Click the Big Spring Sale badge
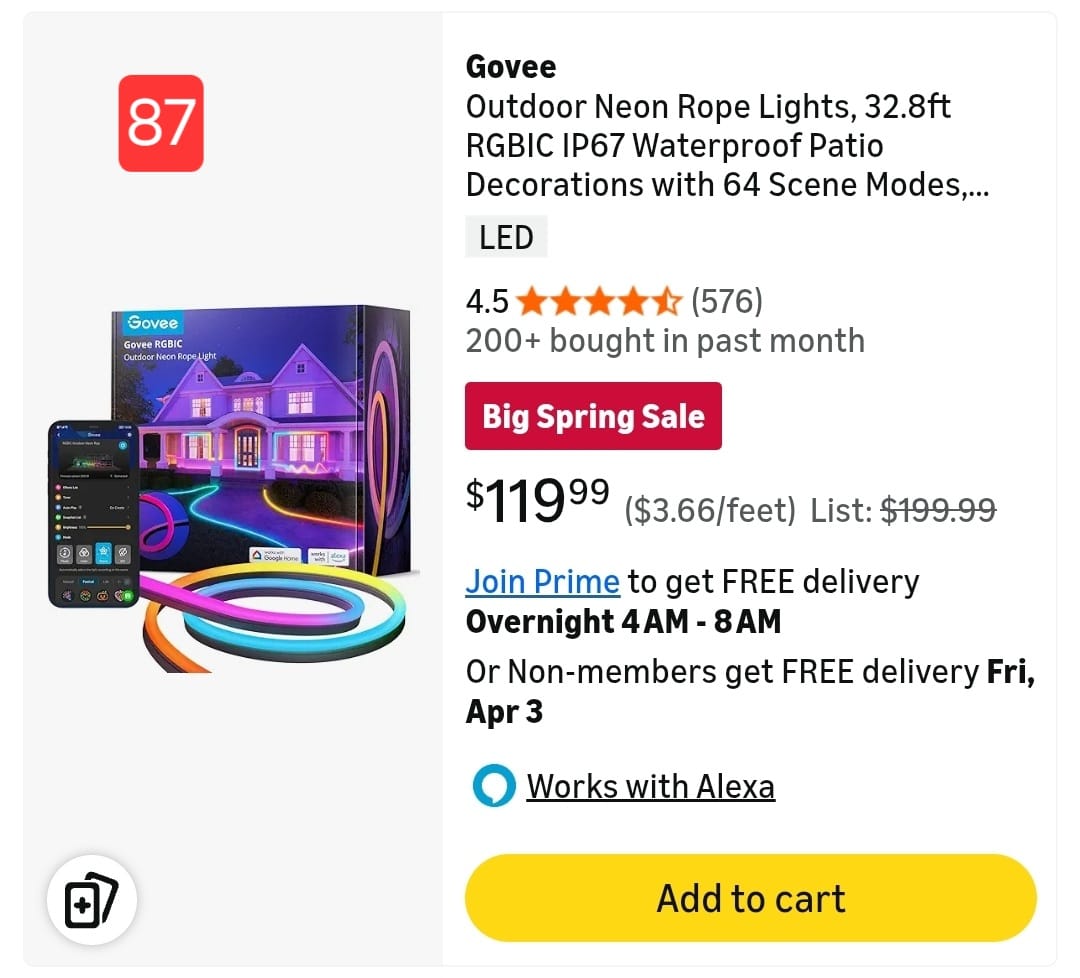 point(593,416)
